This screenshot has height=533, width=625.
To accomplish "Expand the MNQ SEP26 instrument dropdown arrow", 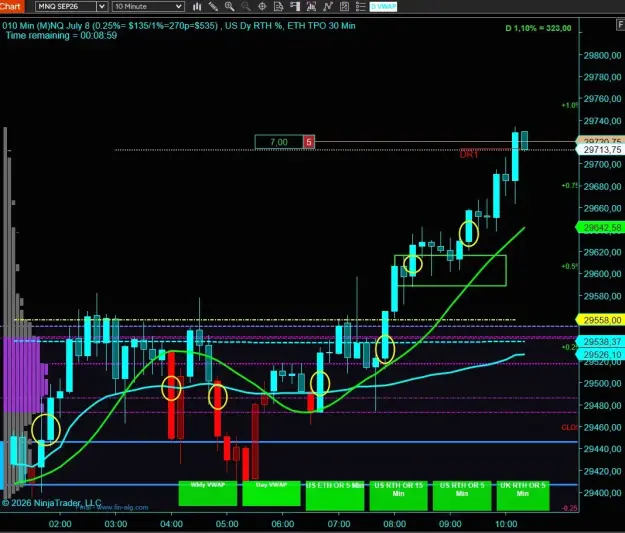I will (x=102, y=6).
